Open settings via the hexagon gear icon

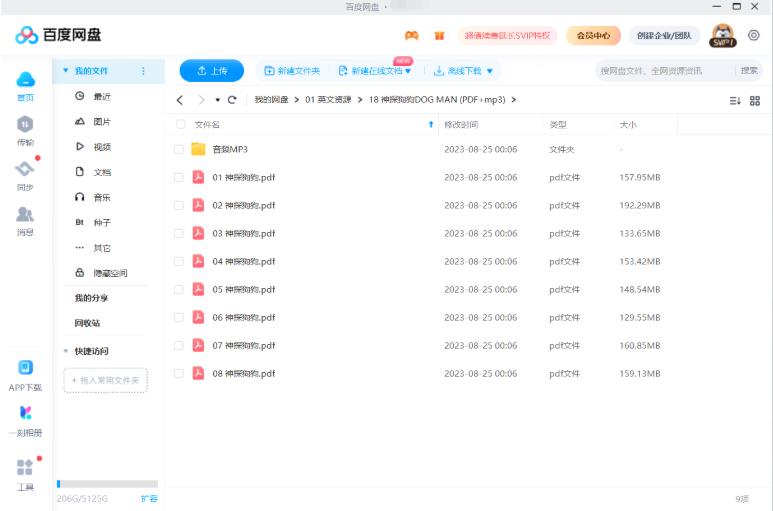click(x=753, y=35)
